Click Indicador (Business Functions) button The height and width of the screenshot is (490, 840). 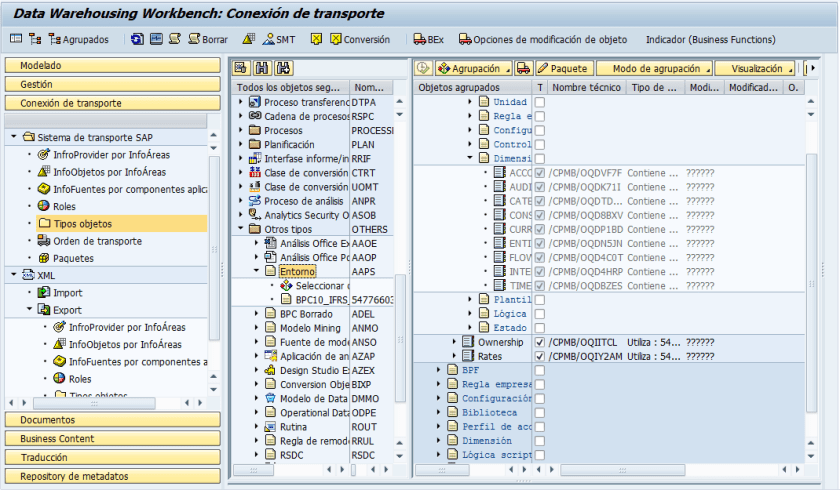point(710,39)
